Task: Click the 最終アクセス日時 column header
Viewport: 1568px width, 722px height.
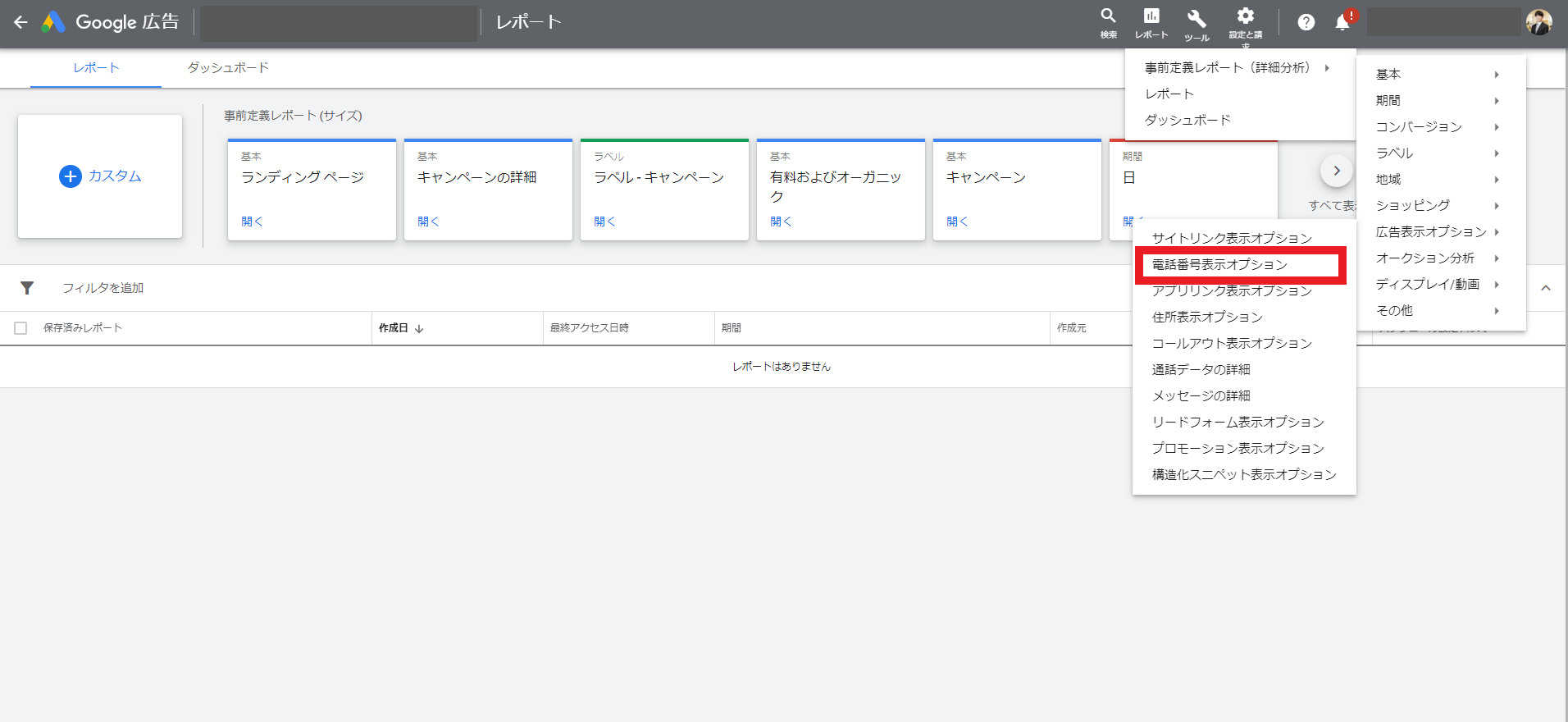Action: pos(590,328)
